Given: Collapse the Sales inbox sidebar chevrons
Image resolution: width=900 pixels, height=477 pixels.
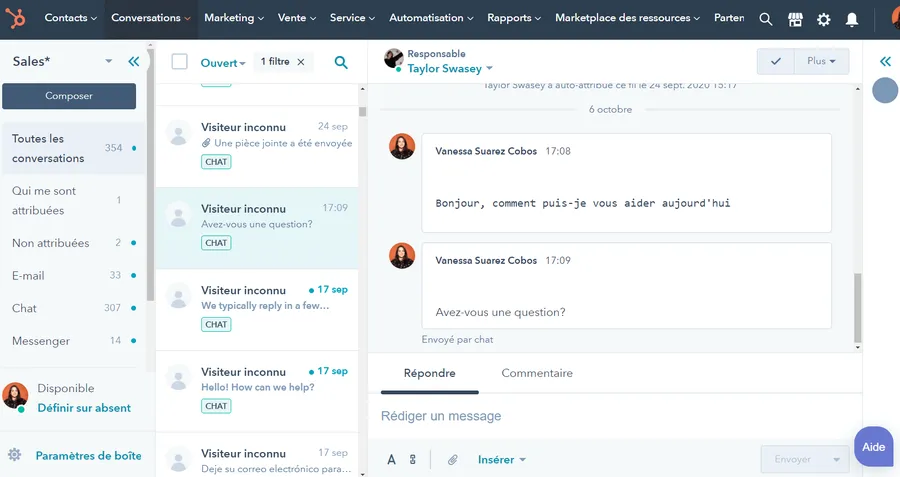Looking at the screenshot, I should 134,61.
